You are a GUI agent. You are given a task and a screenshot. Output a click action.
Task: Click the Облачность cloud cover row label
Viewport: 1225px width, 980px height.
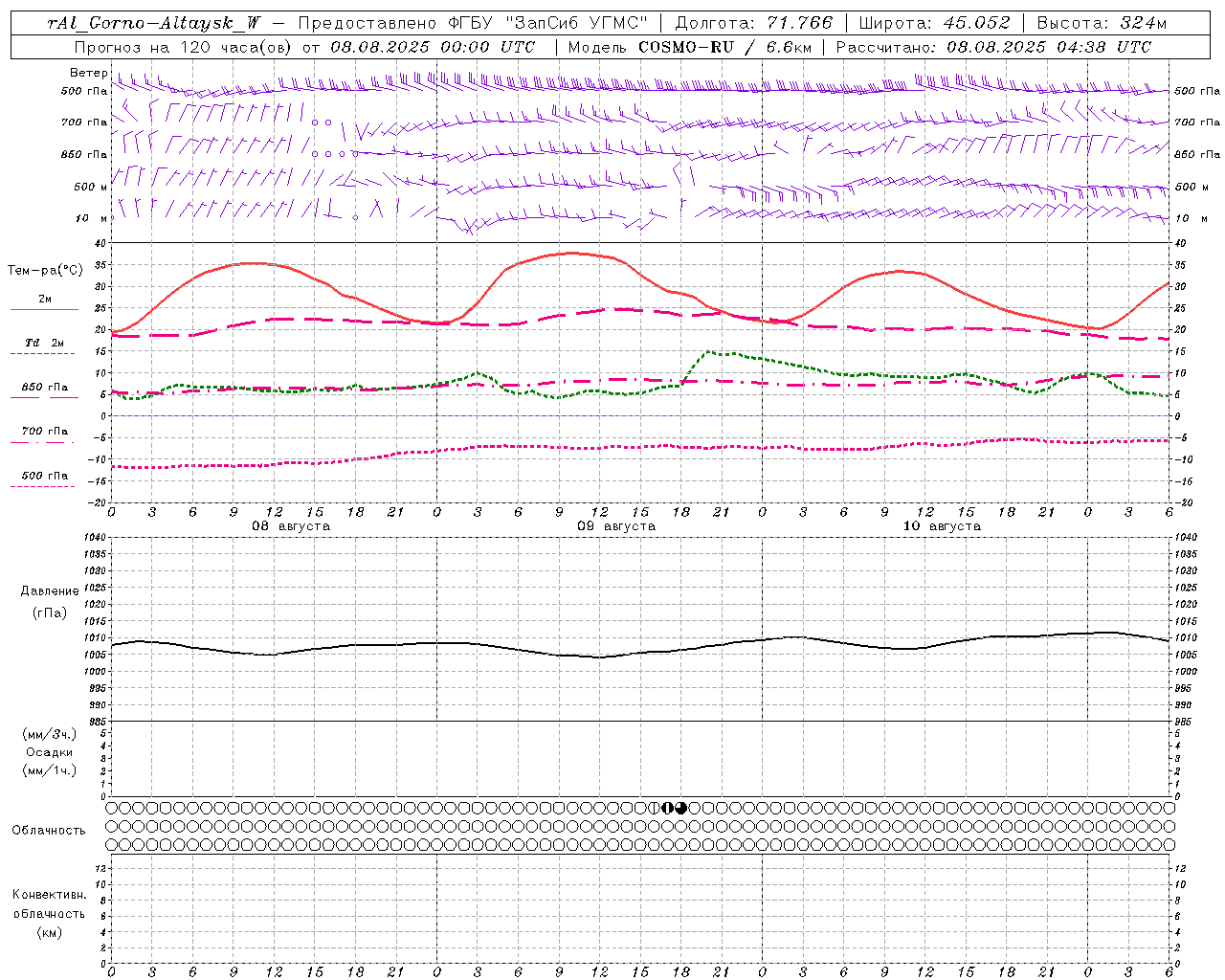click(x=49, y=831)
